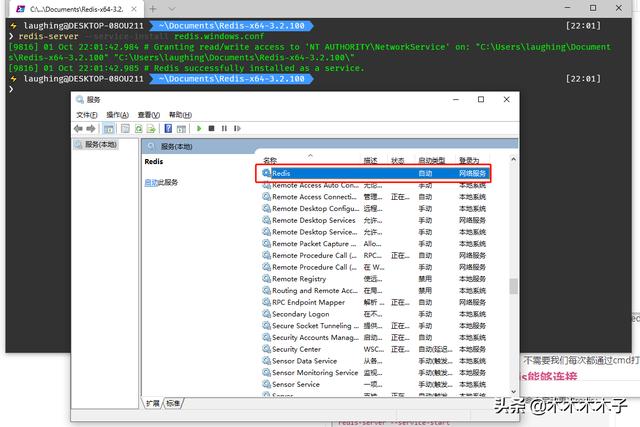Close the terminal tab Redis-x64-3.2
Image resolution: width=640 pixels, height=427 pixels.
click(x=133, y=9)
